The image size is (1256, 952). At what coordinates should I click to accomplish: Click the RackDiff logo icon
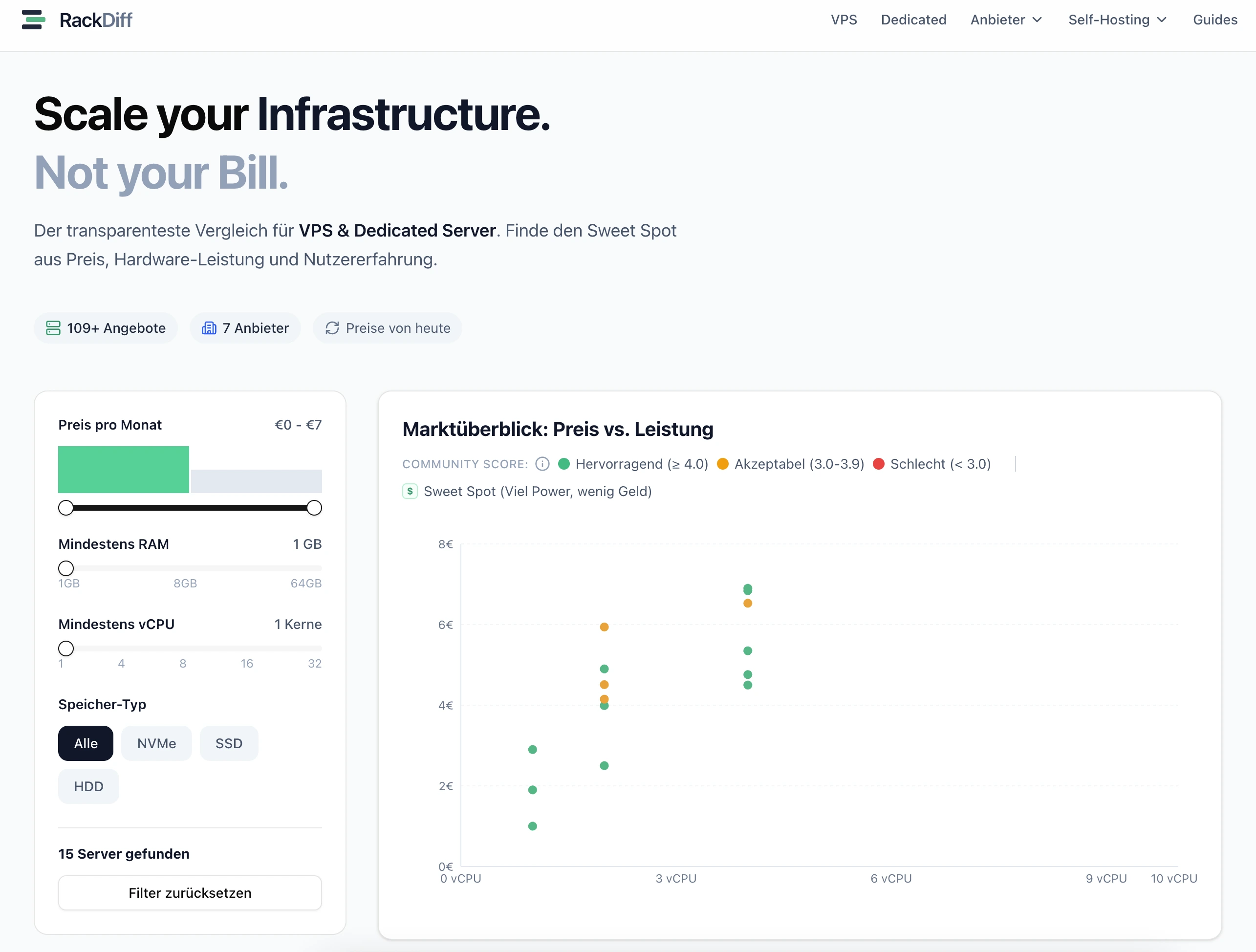pos(34,19)
